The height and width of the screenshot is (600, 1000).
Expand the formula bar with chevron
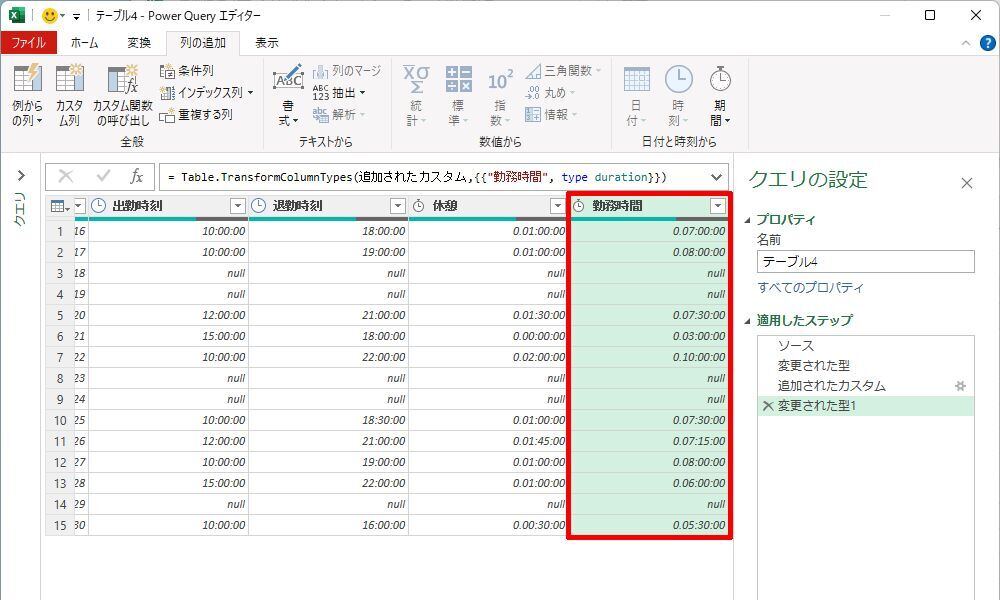716,177
